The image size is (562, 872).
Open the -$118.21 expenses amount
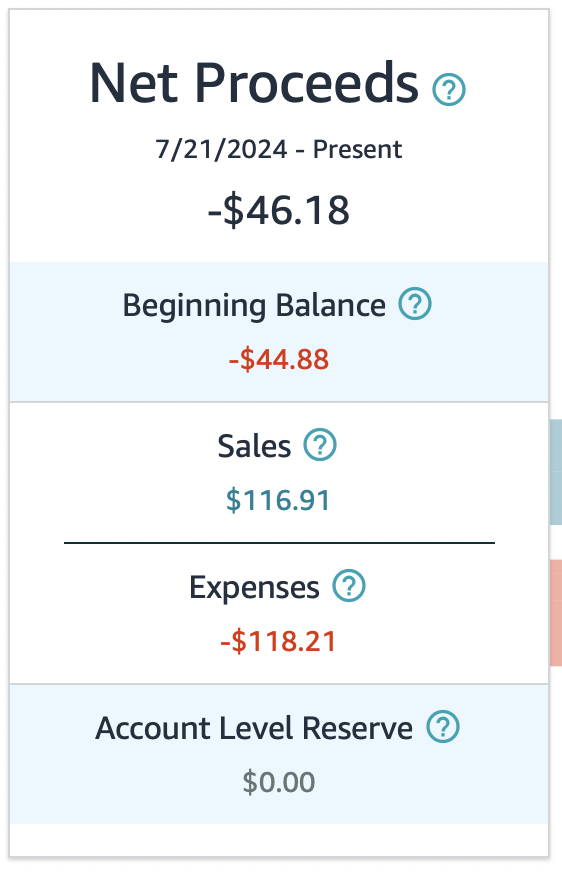pyautogui.click(x=278, y=641)
